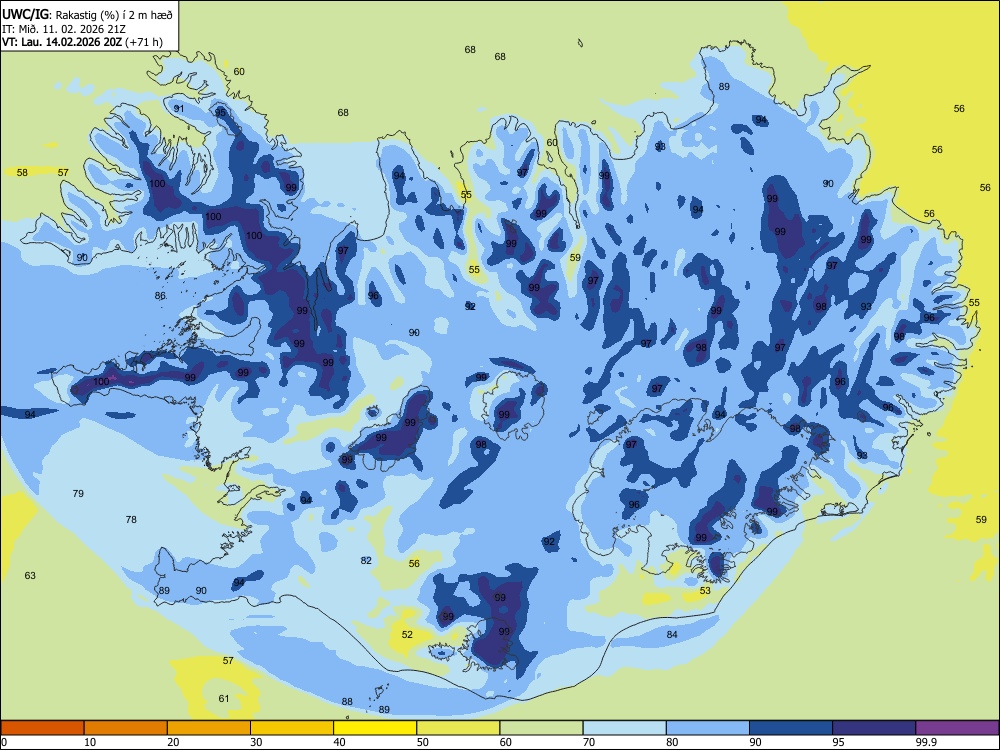Click the title text 'Rakastig (%) í 2 m hæð'
This screenshot has height=750, width=1000.
pos(114,15)
